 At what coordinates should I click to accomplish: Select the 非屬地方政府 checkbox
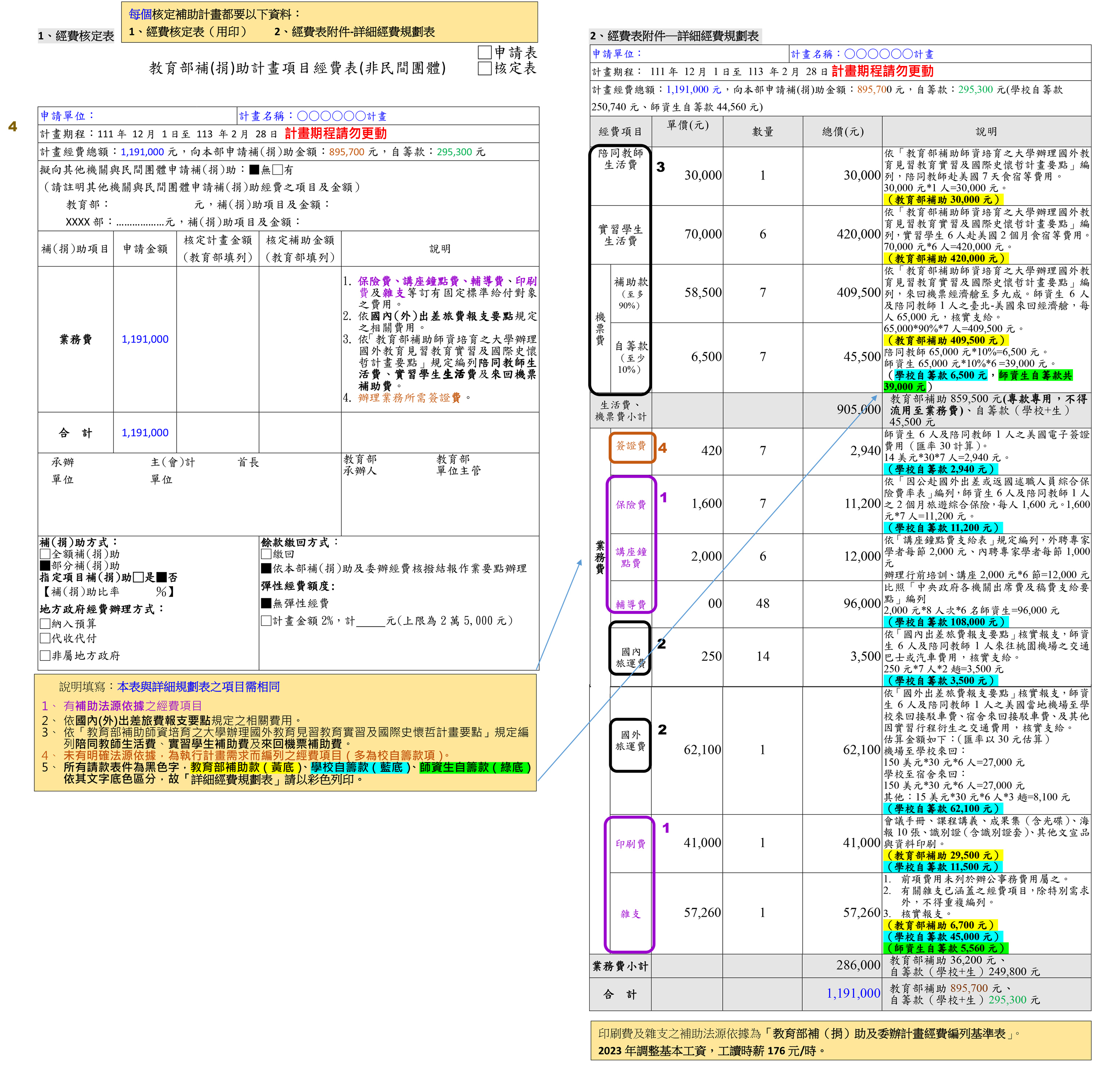[45, 656]
